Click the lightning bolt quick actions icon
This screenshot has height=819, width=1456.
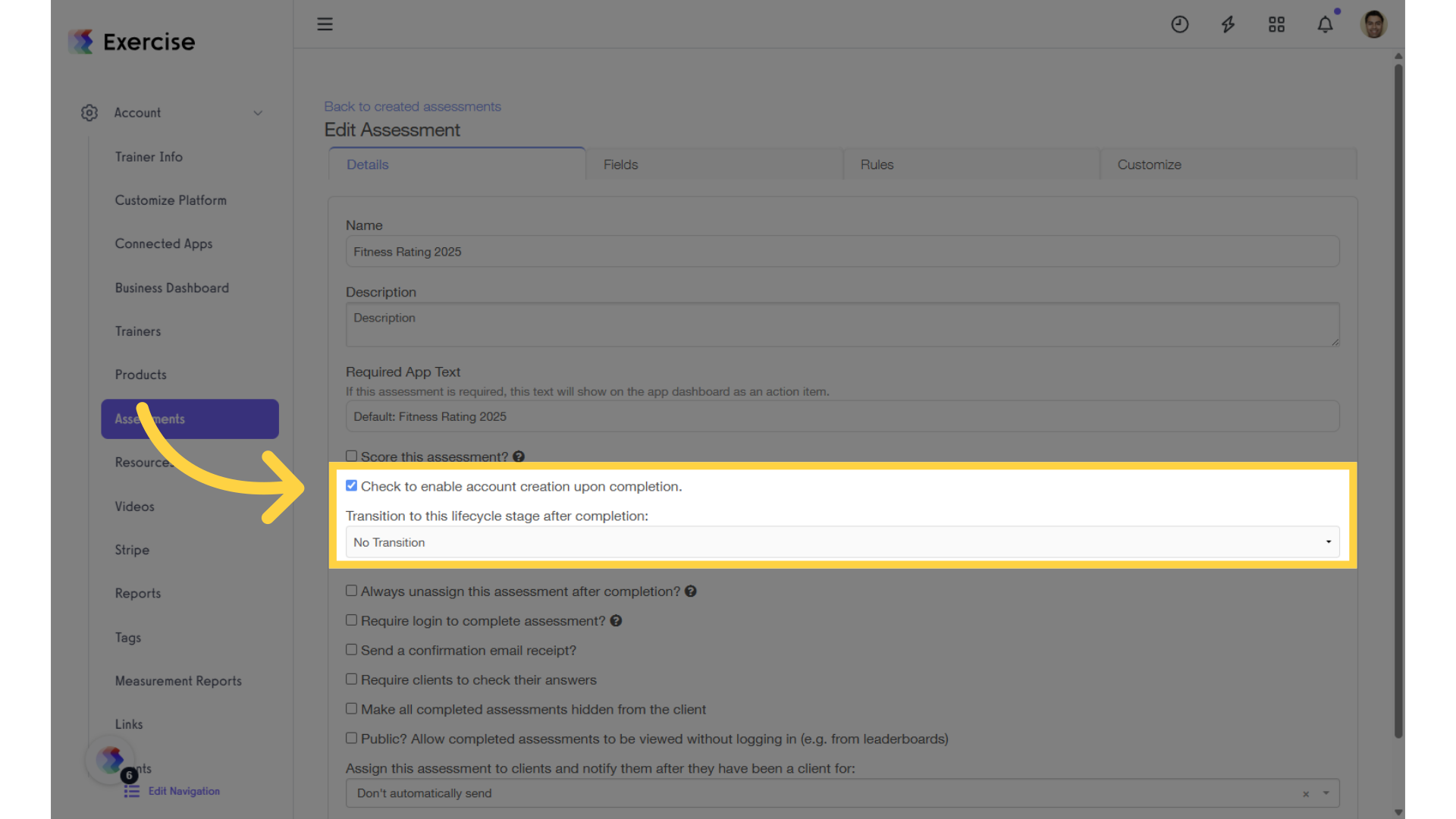coord(1228,24)
